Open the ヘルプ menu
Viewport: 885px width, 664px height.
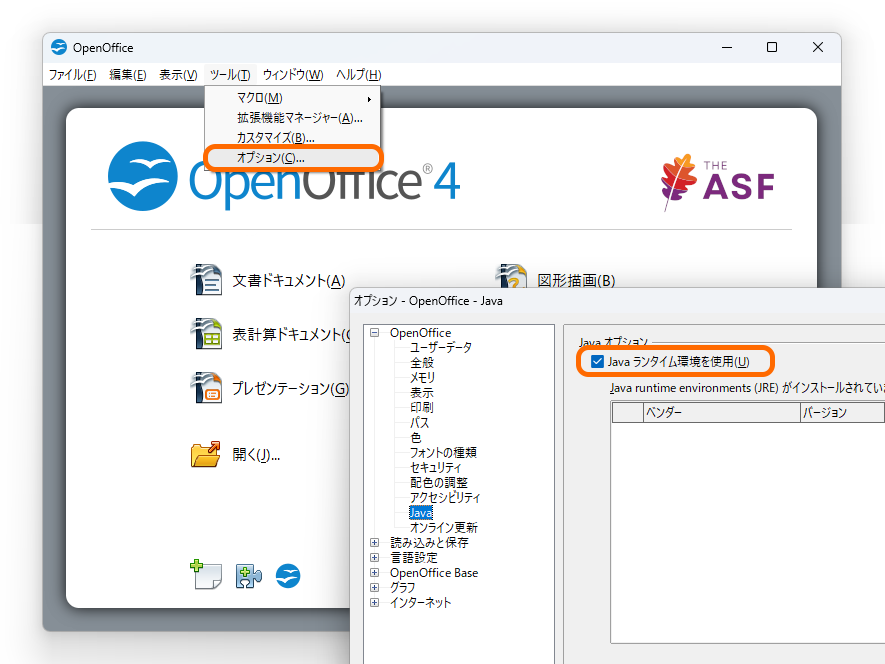tap(358, 75)
